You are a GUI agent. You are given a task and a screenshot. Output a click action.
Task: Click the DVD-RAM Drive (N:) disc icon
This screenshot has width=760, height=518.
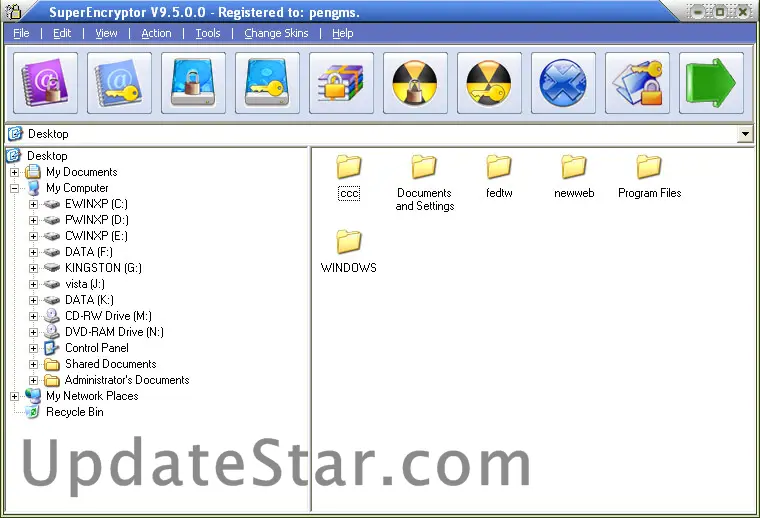(x=52, y=332)
